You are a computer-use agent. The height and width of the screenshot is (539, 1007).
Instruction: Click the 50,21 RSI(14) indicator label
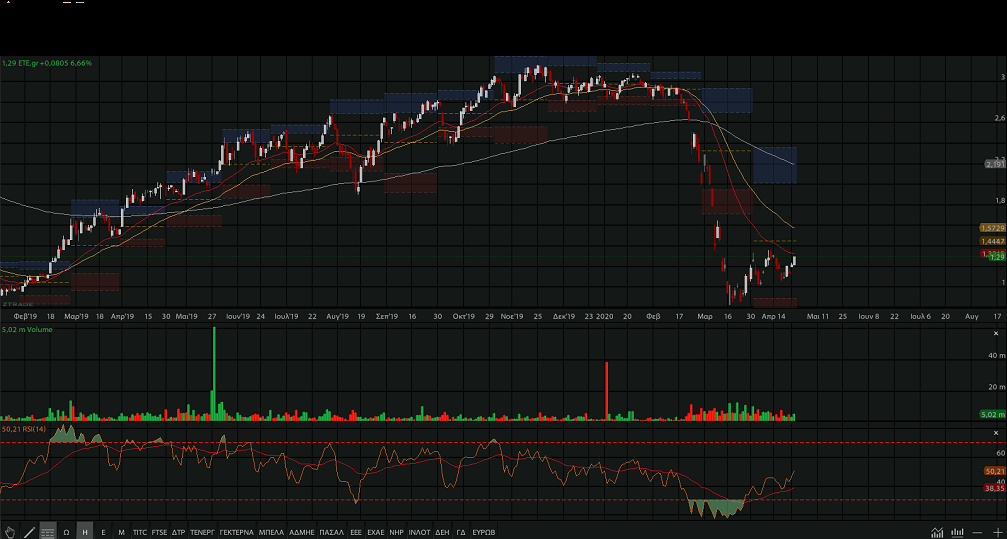(x=24, y=429)
